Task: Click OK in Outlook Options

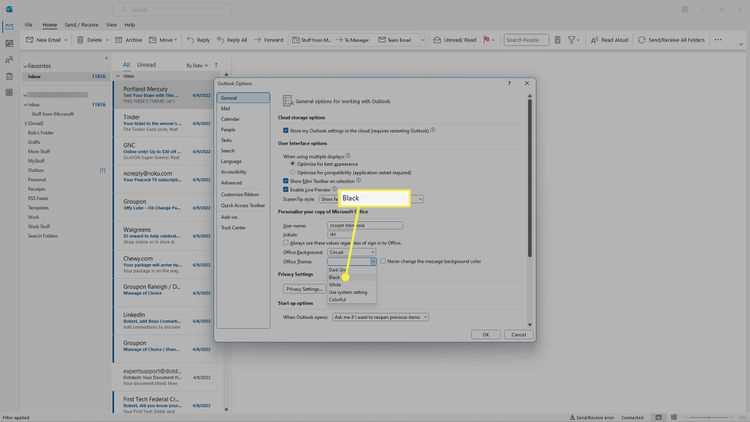Action: pyautogui.click(x=485, y=334)
